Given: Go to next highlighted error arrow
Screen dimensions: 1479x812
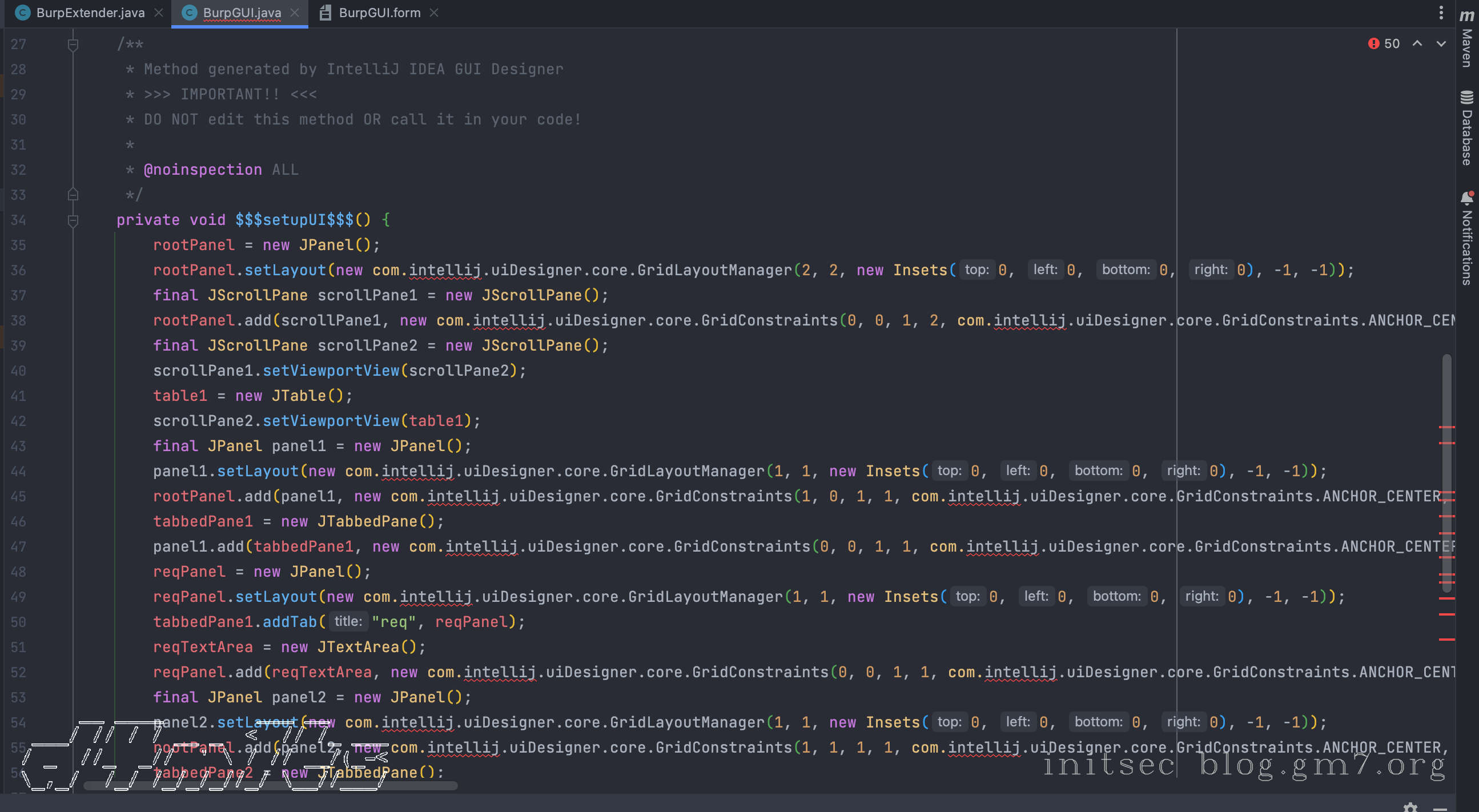Looking at the screenshot, I should tap(1441, 43).
